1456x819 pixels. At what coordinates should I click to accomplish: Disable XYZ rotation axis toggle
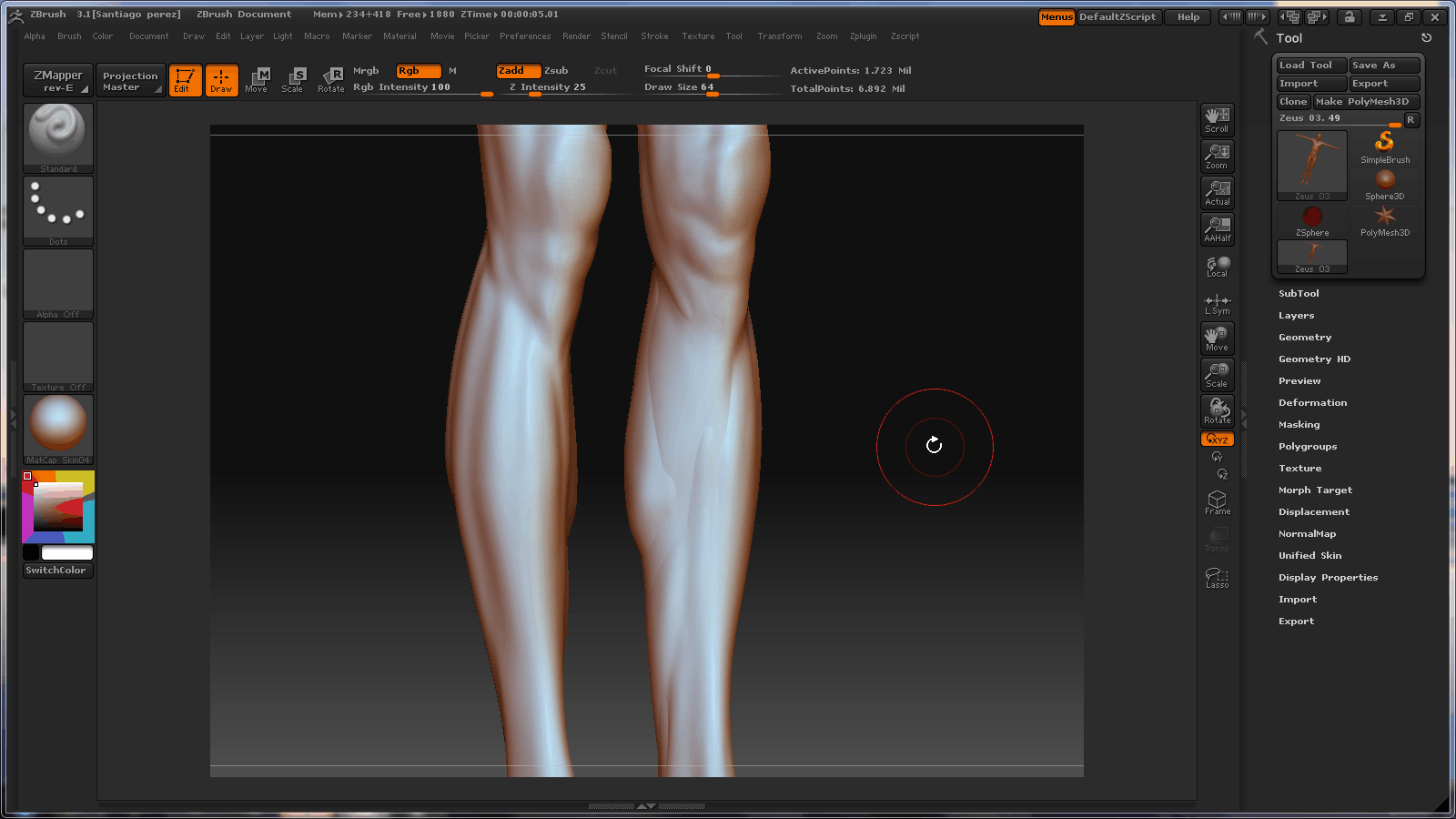(1217, 440)
